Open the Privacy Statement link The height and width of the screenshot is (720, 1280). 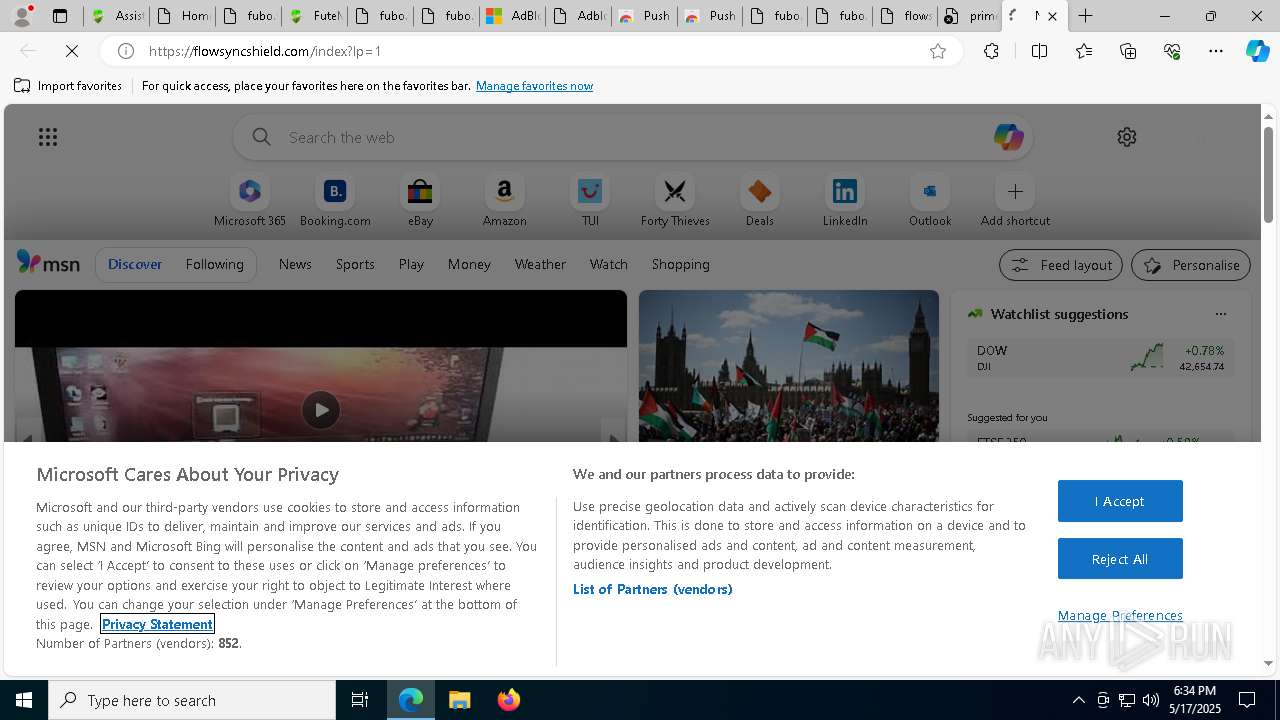click(x=157, y=624)
